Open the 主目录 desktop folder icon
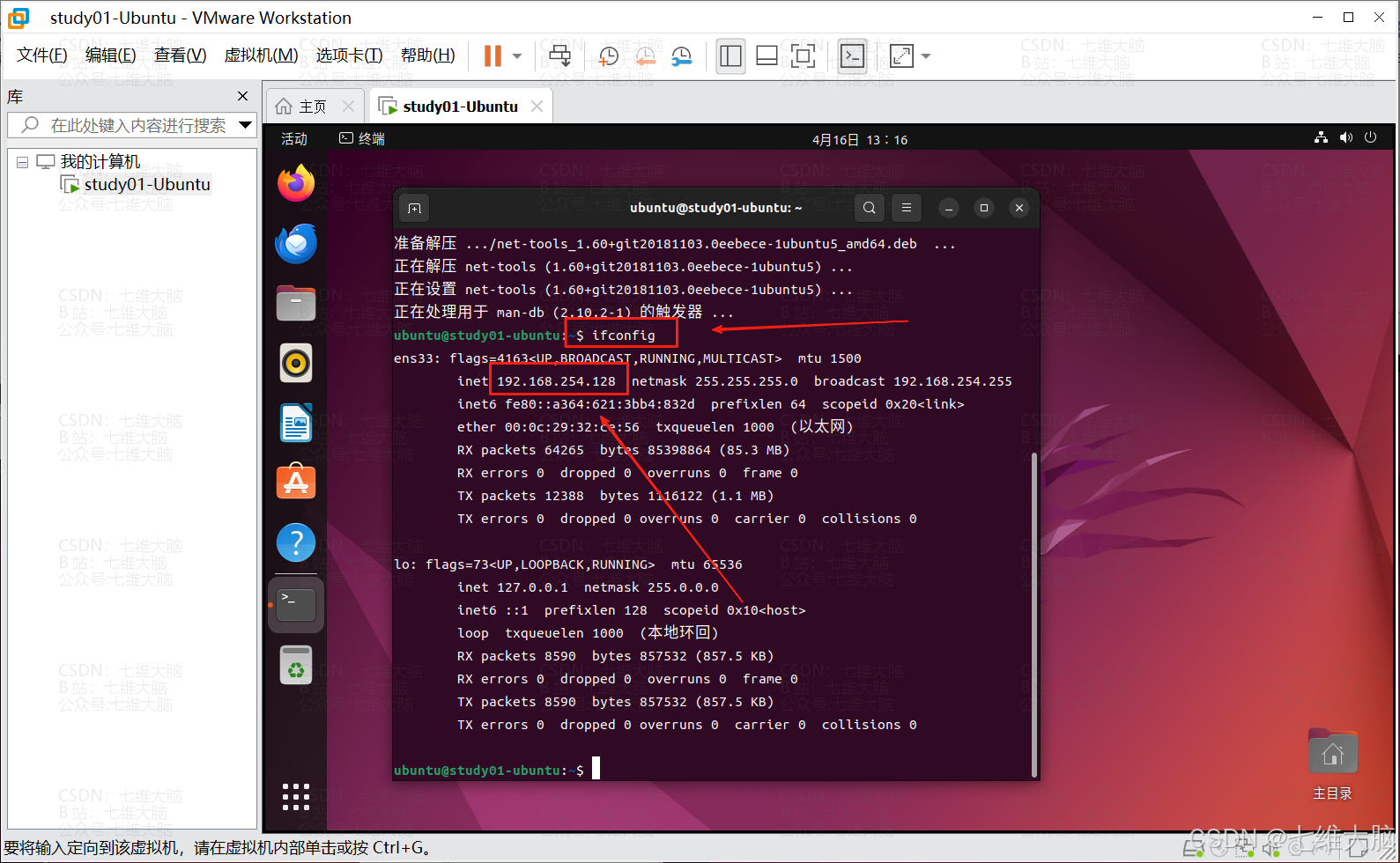 pyautogui.click(x=1332, y=763)
